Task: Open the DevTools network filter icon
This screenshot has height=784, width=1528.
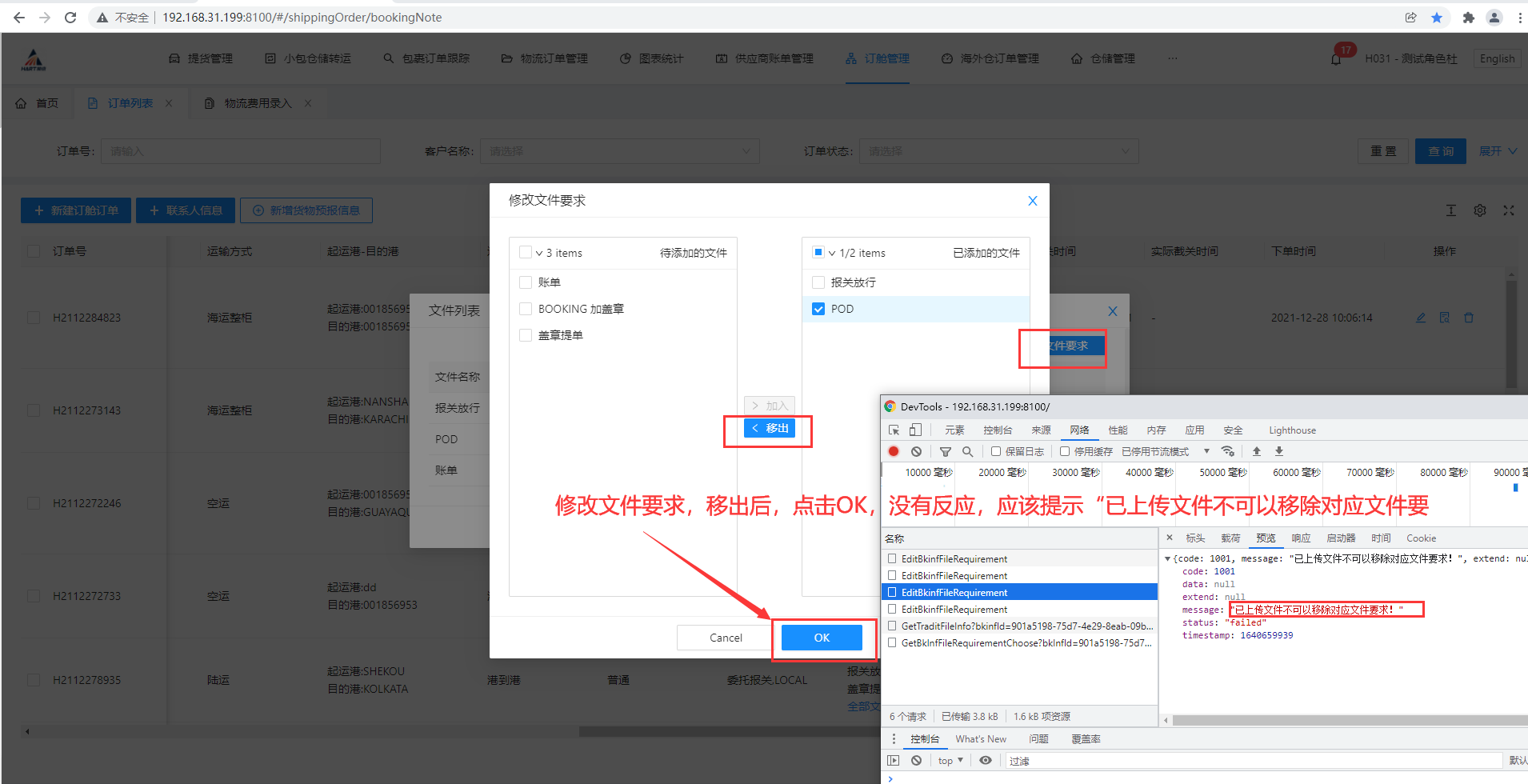Action: [945, 451]
